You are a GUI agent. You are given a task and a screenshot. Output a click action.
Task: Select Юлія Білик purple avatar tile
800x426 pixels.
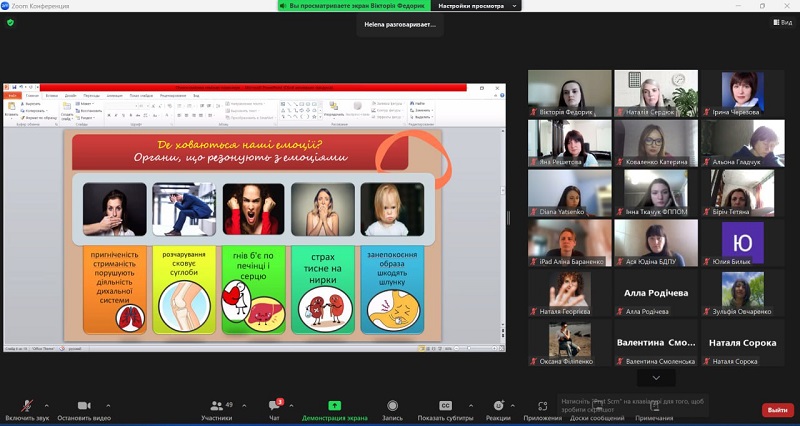(742, 245)
